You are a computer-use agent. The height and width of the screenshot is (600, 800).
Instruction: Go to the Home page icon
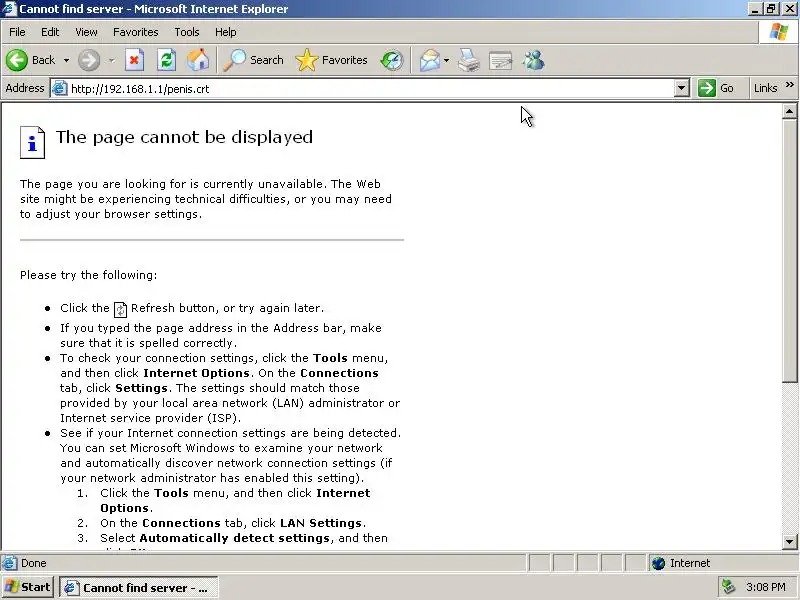tap(198, 60)
